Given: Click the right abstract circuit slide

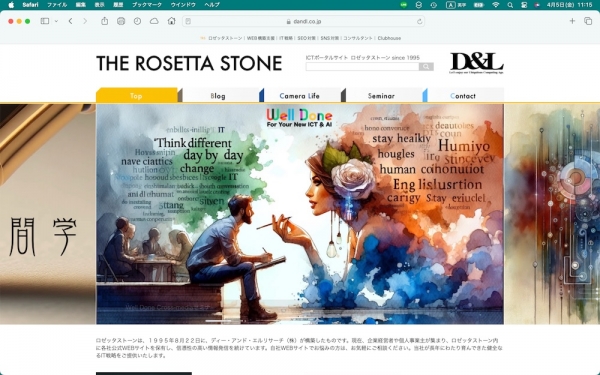Looking at the screenshot, I should point(552,214).
